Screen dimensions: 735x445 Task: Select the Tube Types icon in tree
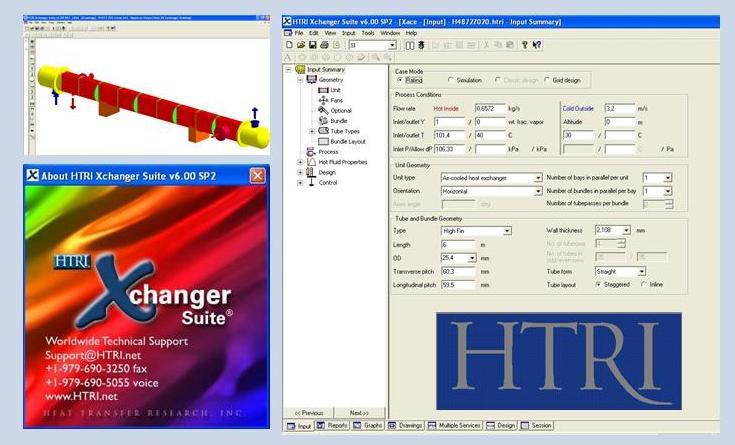click(323, 131)
